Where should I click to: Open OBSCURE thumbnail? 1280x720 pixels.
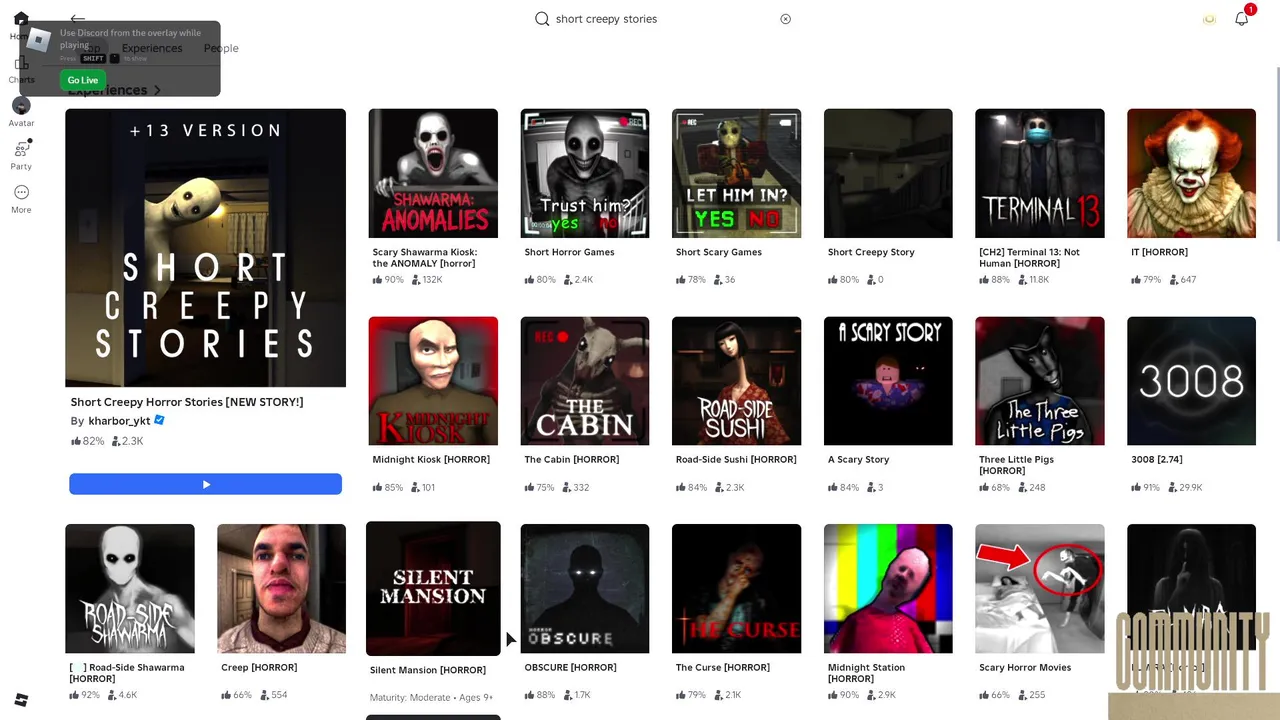[x=585, y=588]
